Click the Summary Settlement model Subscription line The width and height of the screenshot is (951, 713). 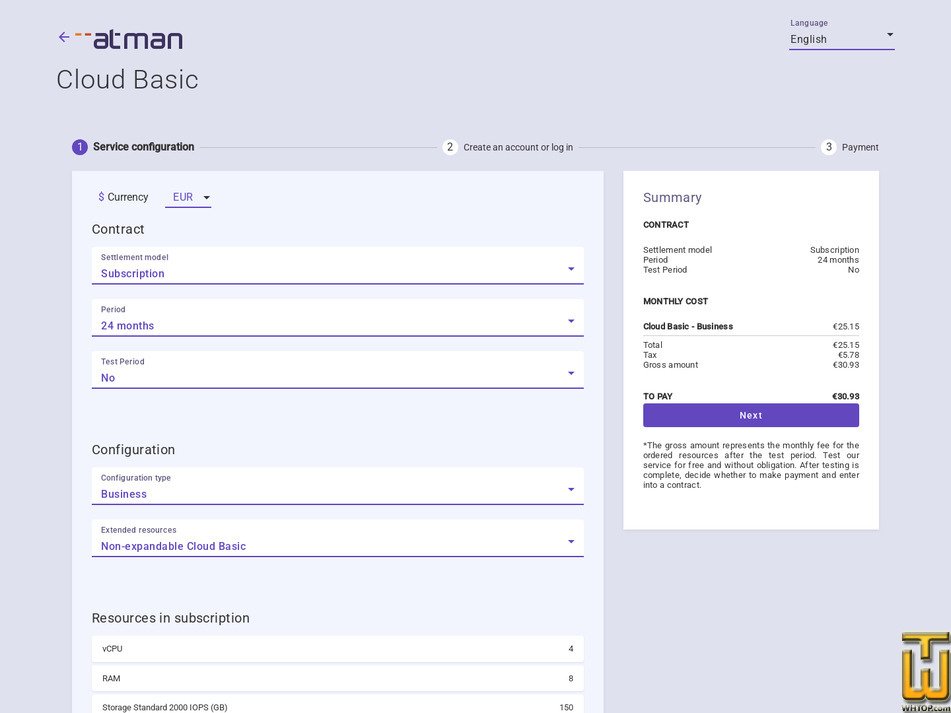click(751, 250)
